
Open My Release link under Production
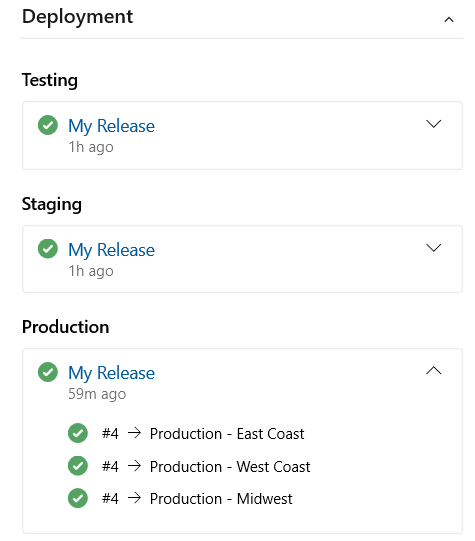point(111,373)
